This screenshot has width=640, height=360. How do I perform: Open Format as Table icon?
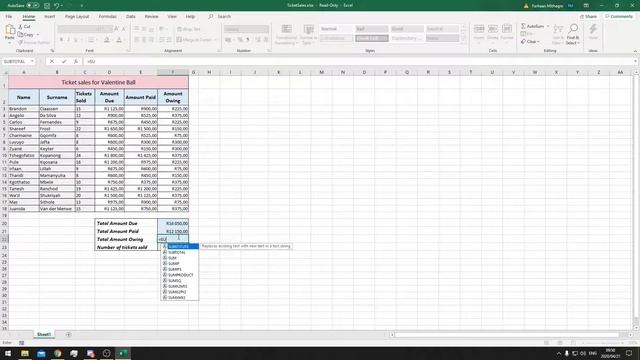click(x=308, y=34)
